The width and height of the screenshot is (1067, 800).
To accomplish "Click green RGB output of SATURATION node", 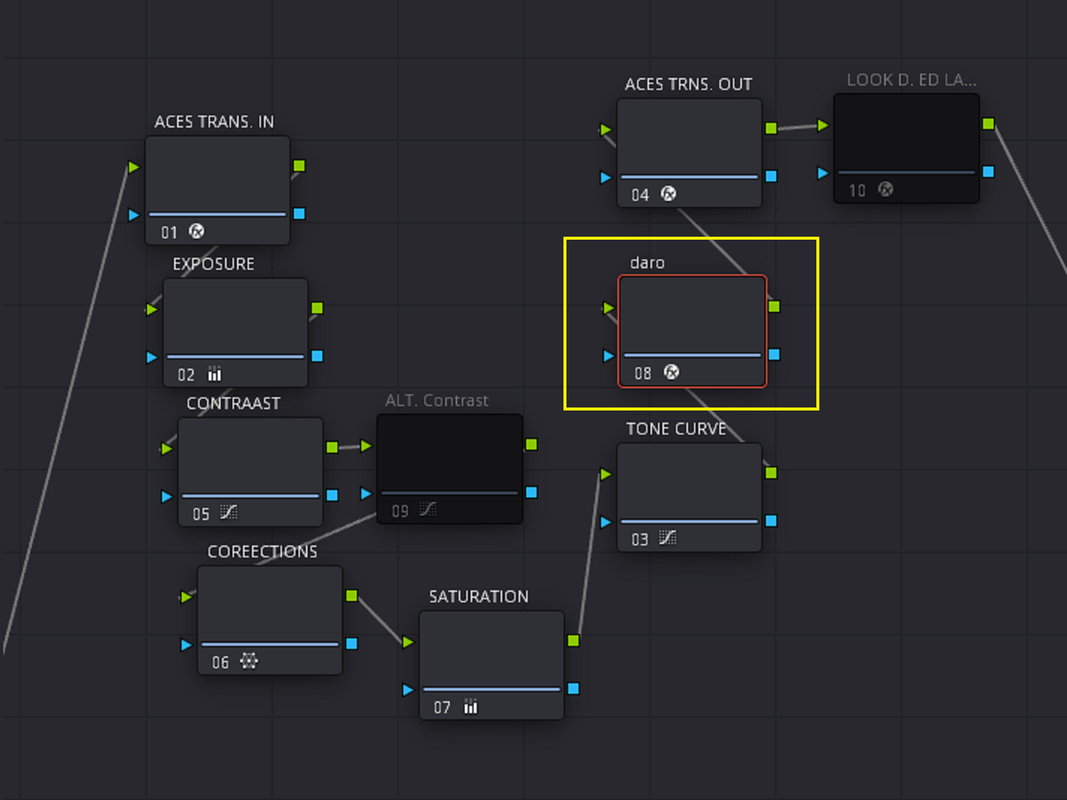I will [574, 641].
